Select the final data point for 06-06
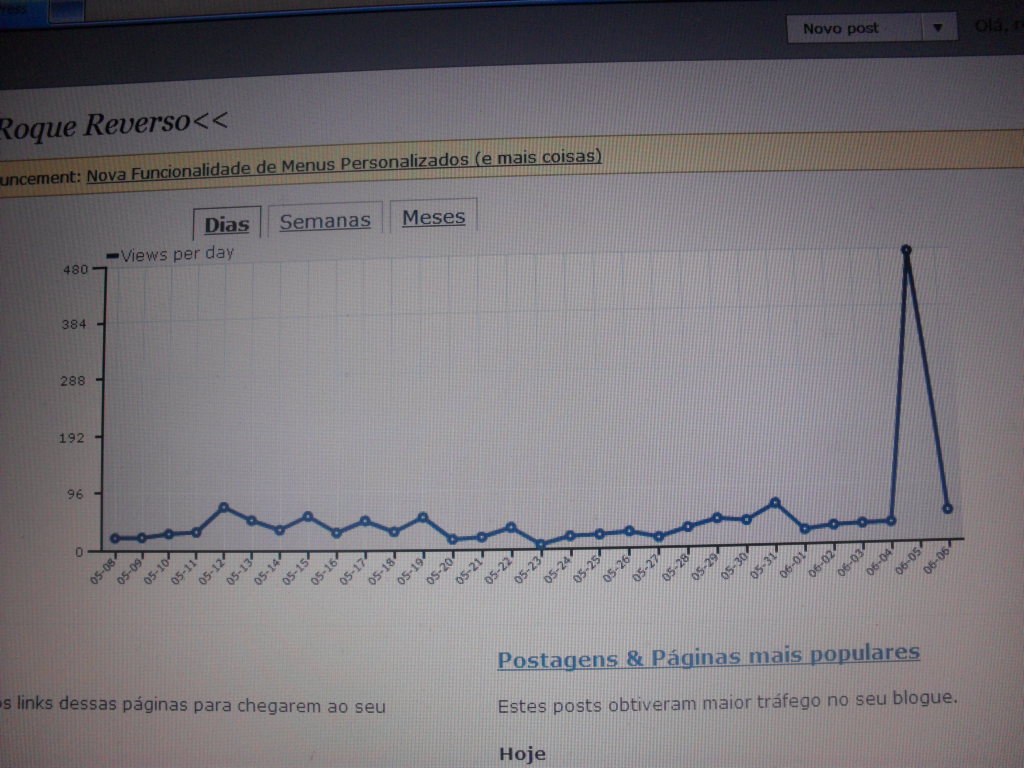The image size is (1024, 768). 947,509
